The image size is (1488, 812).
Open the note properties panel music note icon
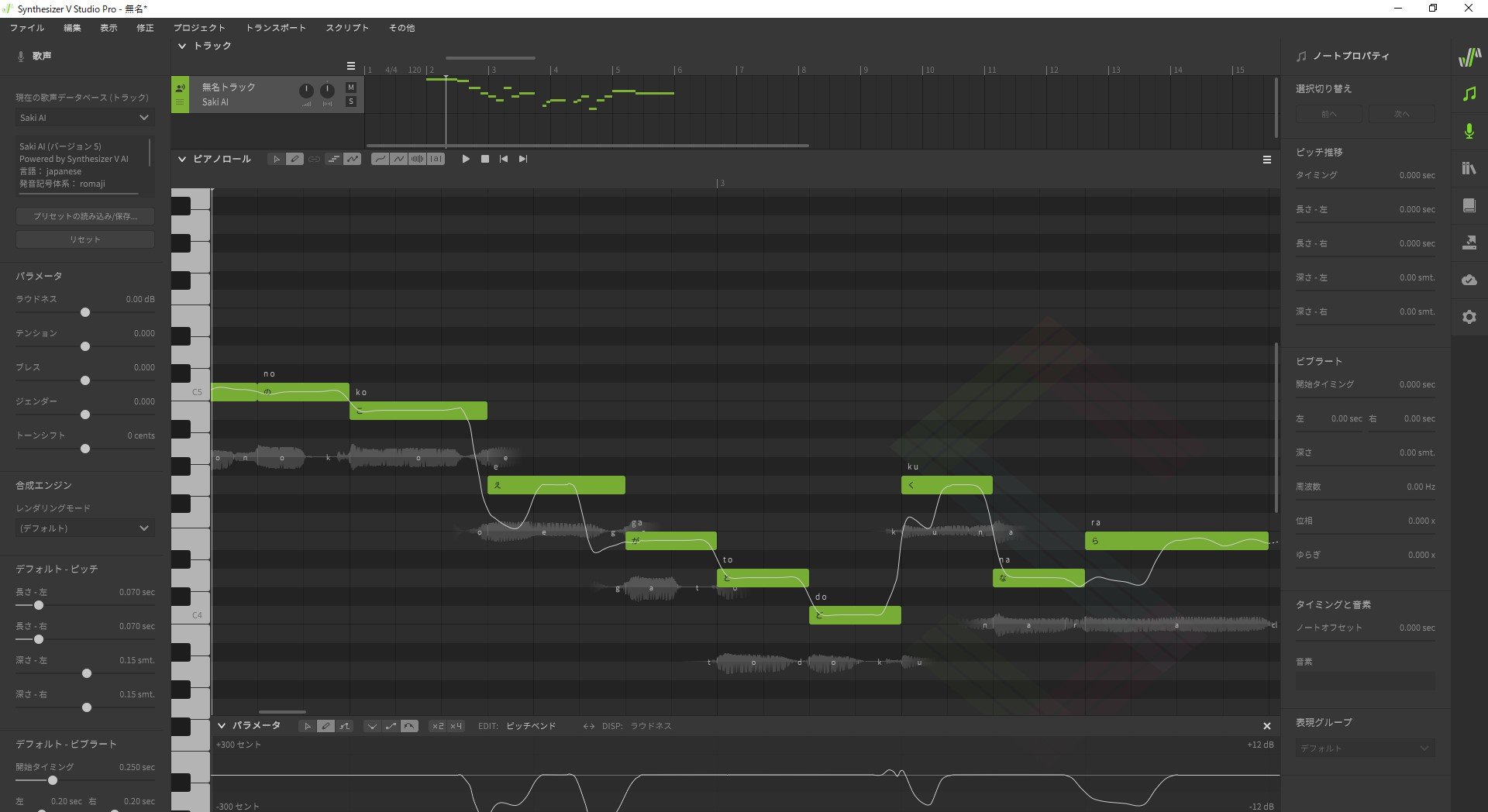[x=1469, y=94]
